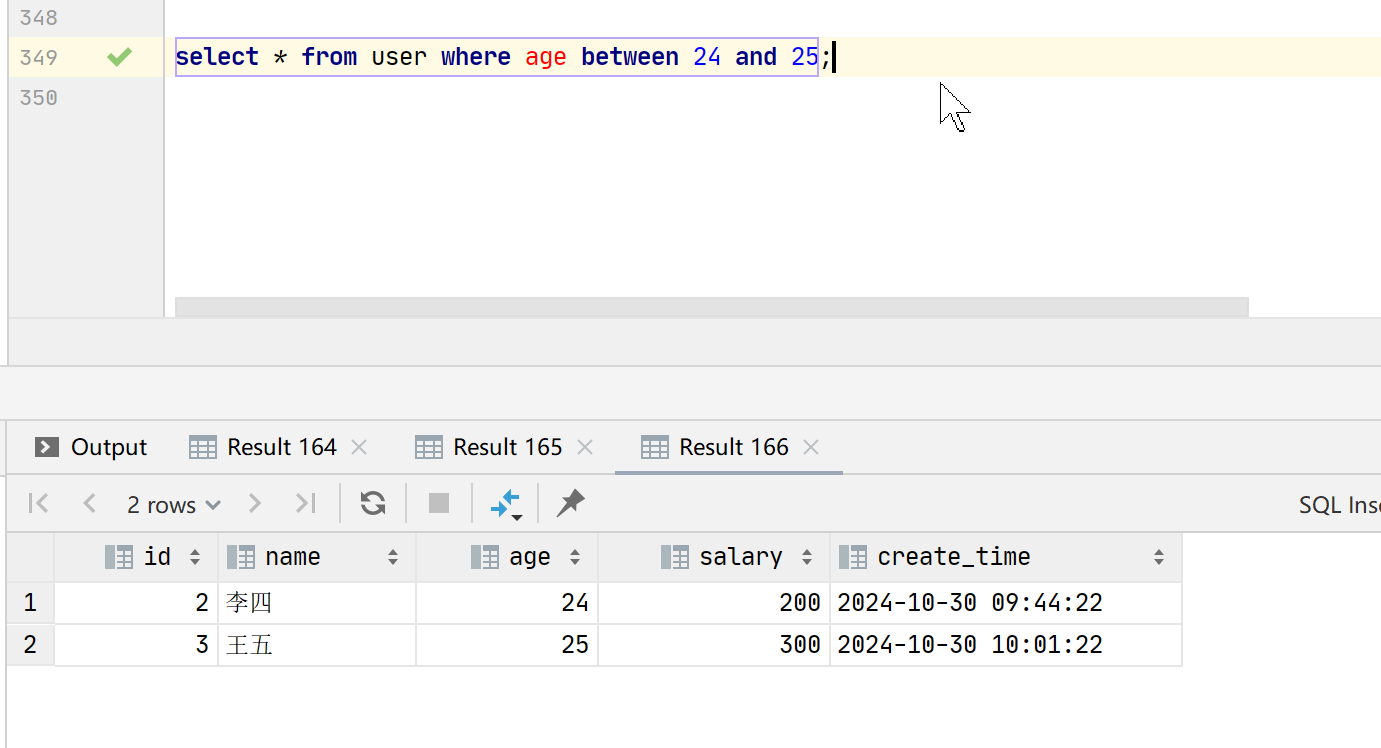The height and width of the screenshot is (748, 1381).
Task: Open the compare data arrows icon
Action: click(x=506, y=504)
